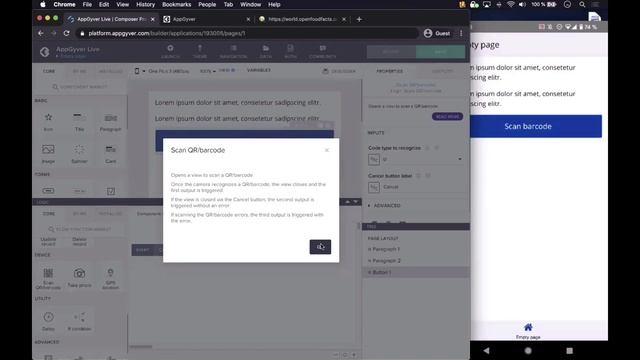Reload the page in Chrome

(67, 33)
